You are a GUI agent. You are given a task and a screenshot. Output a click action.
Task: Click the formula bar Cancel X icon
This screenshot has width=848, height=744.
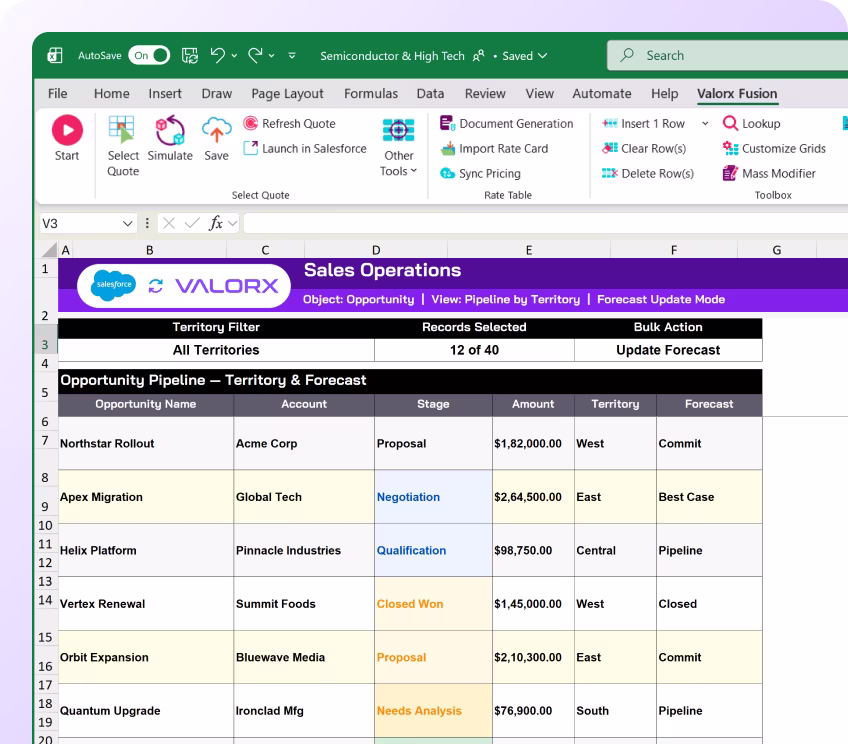tap(169, 223)
